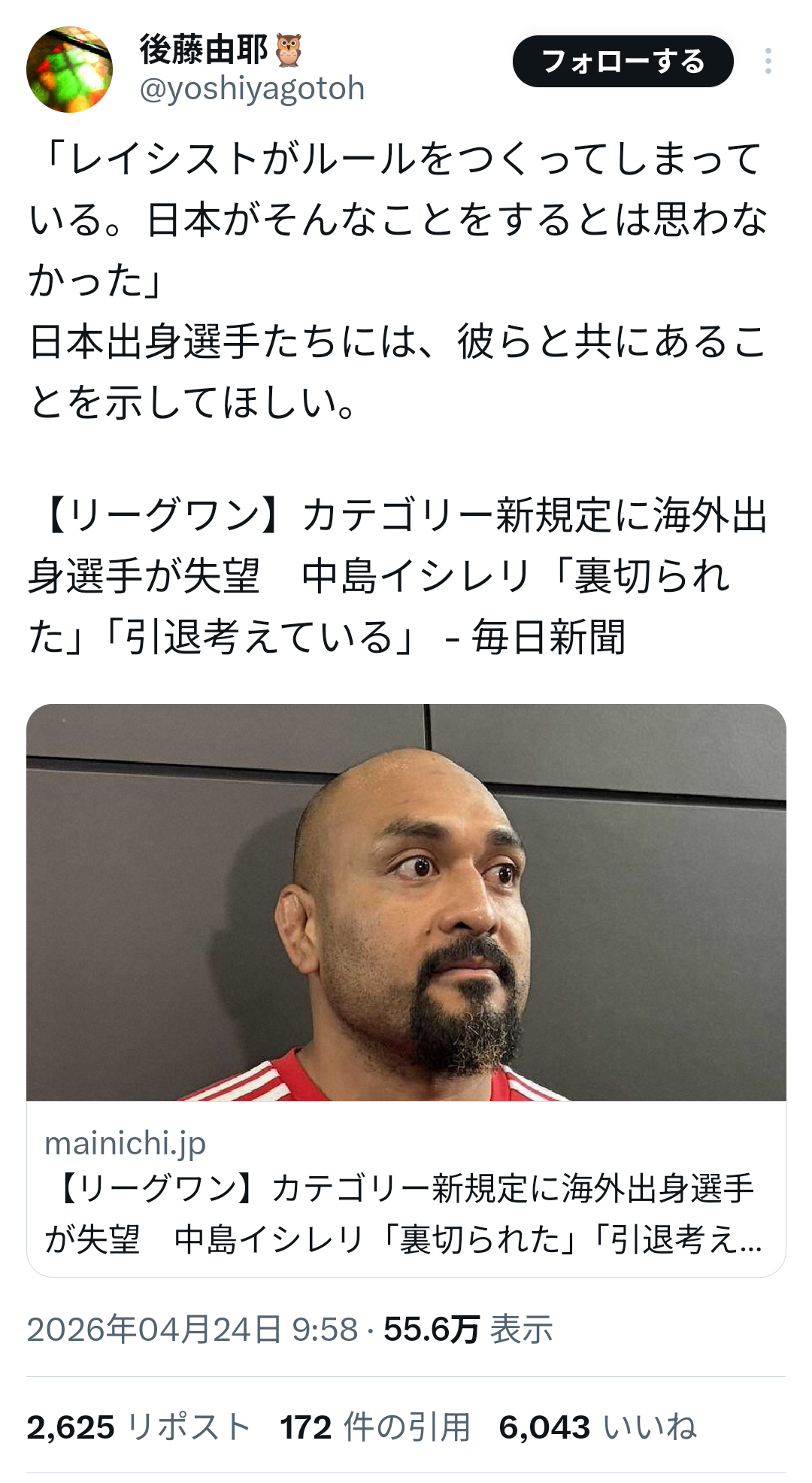This screenshot has width=812, height=1483.
Task: Open the Mainichi article preview photo
Action: pyautogui.click(x=406, y=902)
